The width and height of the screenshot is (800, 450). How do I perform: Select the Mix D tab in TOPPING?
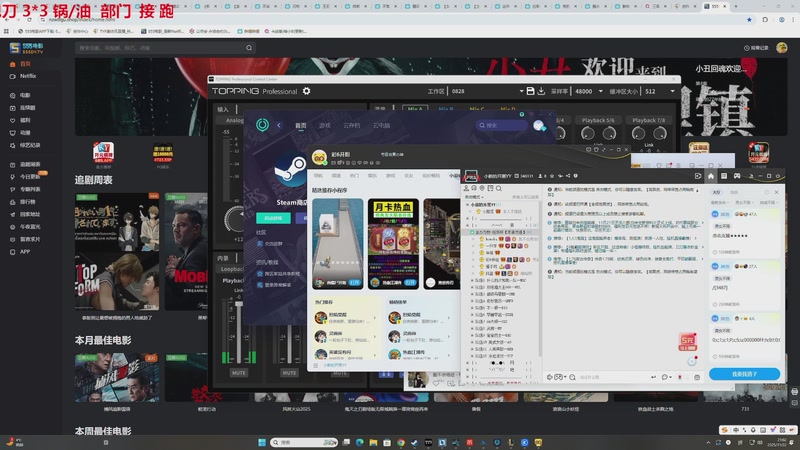(x=508, y=109)
